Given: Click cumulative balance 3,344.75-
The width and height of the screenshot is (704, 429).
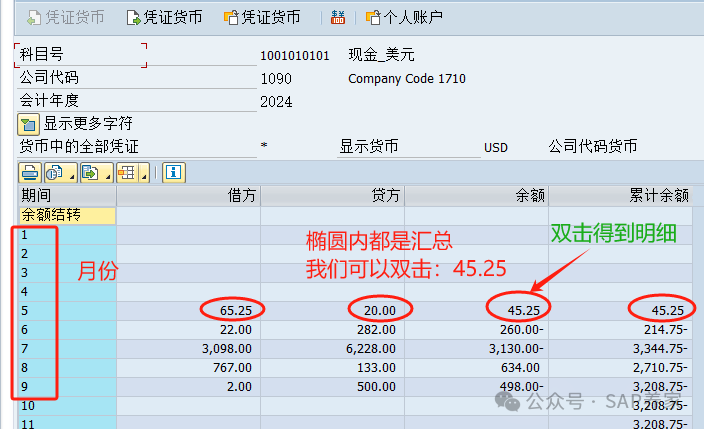Looking at the screenshot, I should [660, 349].
